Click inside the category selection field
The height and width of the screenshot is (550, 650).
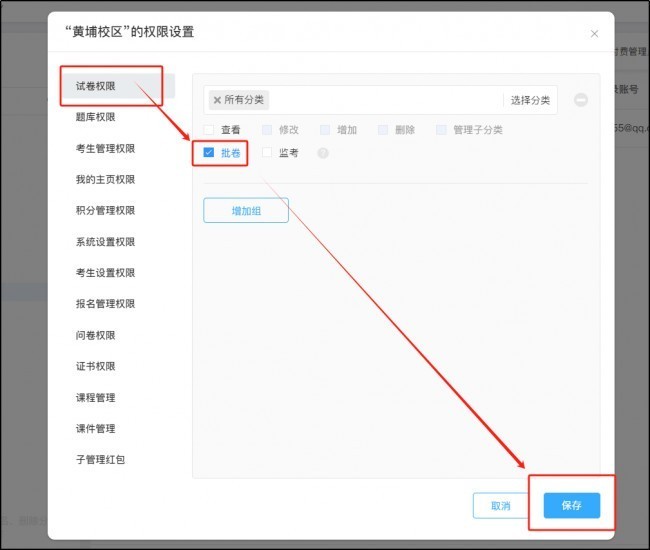[x=380, y=100]
